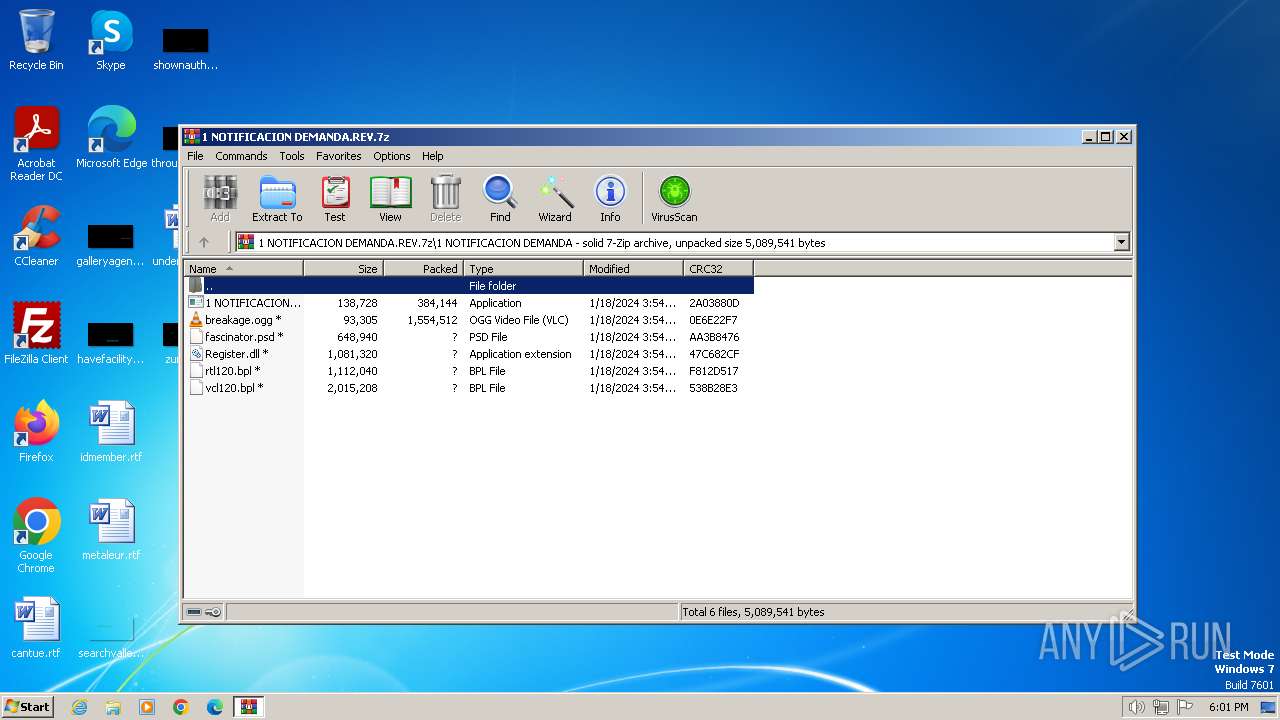The image size is (1280, 720).
Task: Click Chrome taskbar icon
Action: pyautogui.click(x=181, y=707)
